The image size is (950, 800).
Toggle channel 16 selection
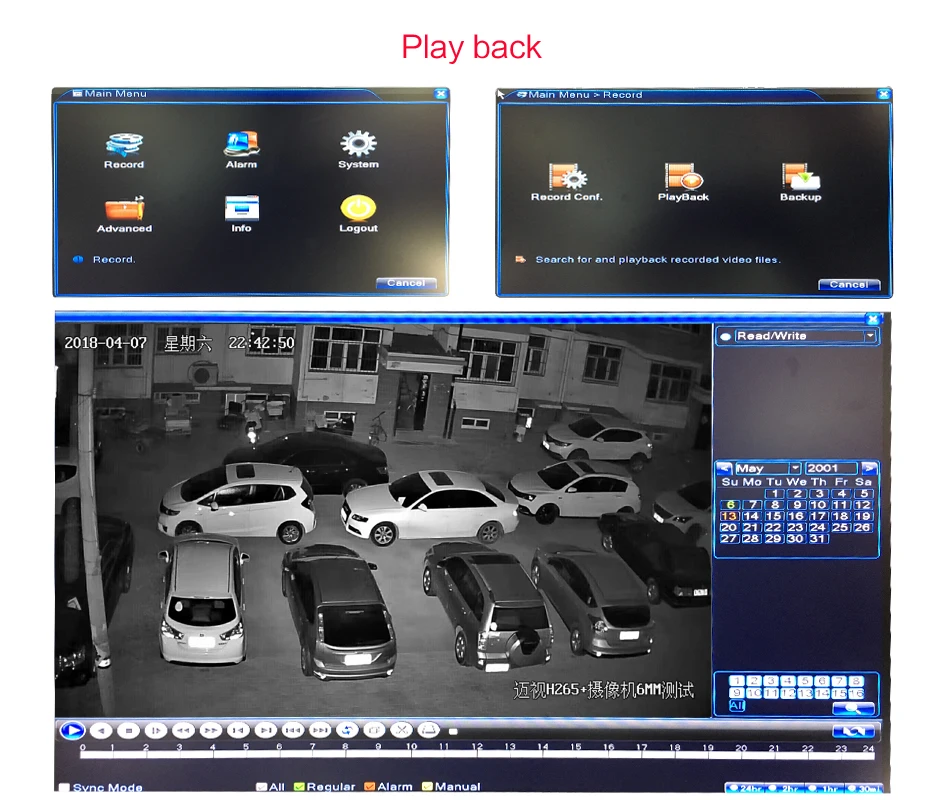tap(856, 693)
